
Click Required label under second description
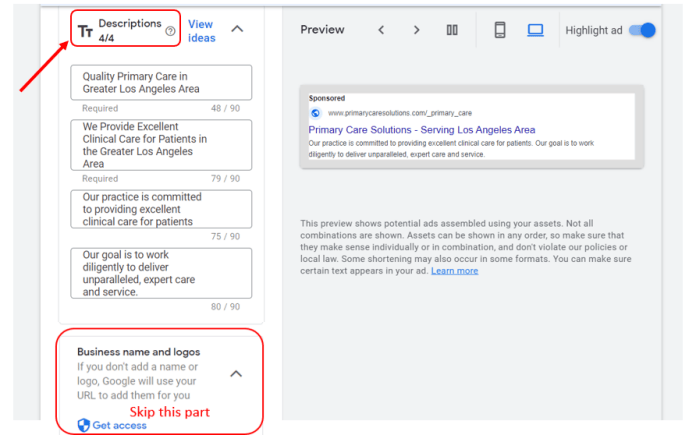pos(100,178)
